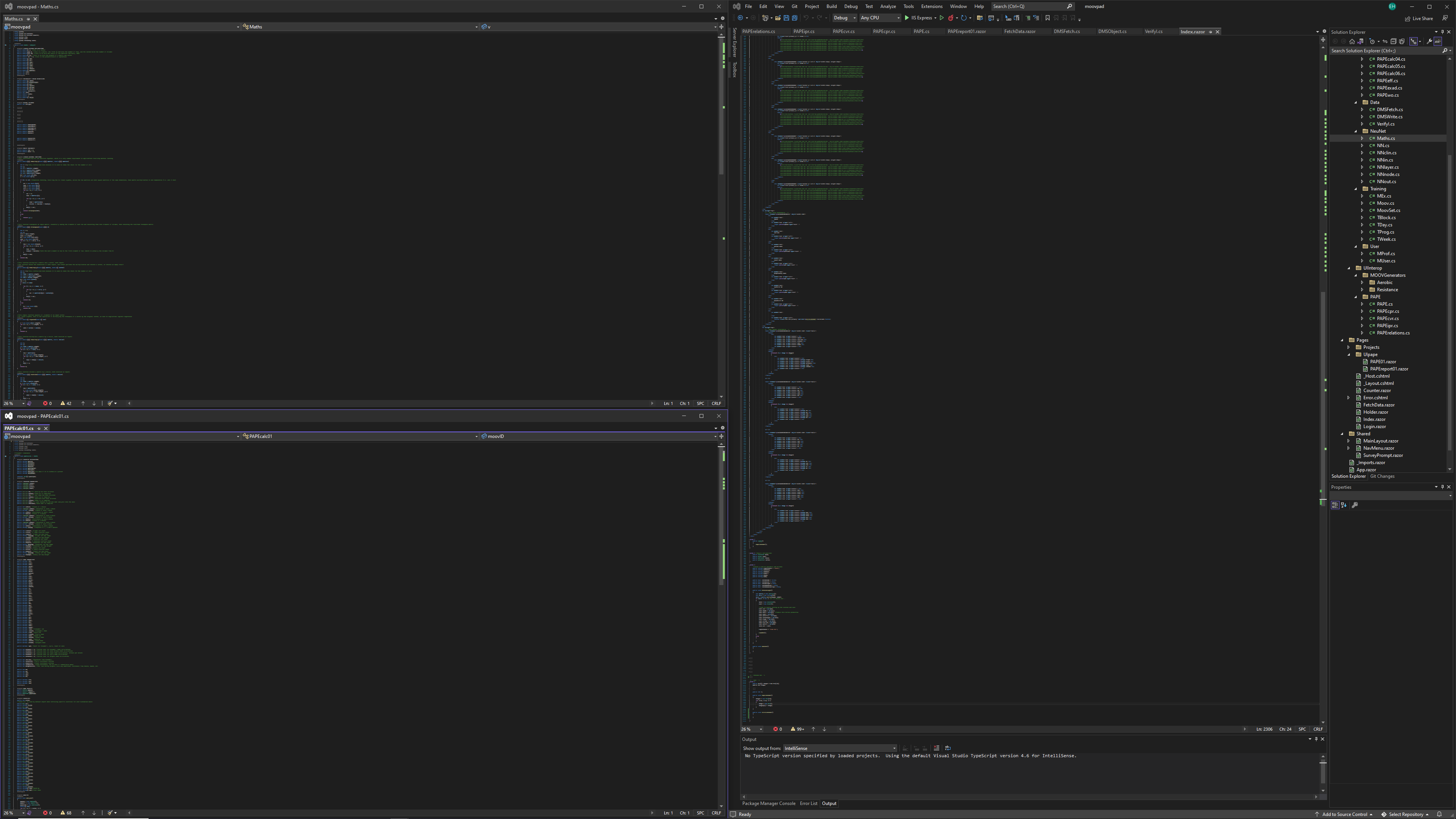Click the Restart circular arrow icon
1456x819 pixels.
tap(964, 18)
